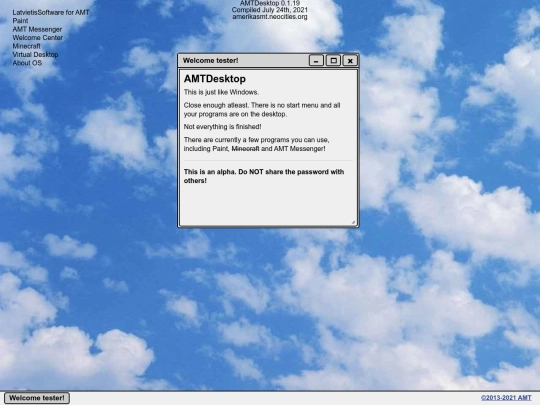Open AMT Messenger program
540x405 pixels.
click(x=37, y=29)
